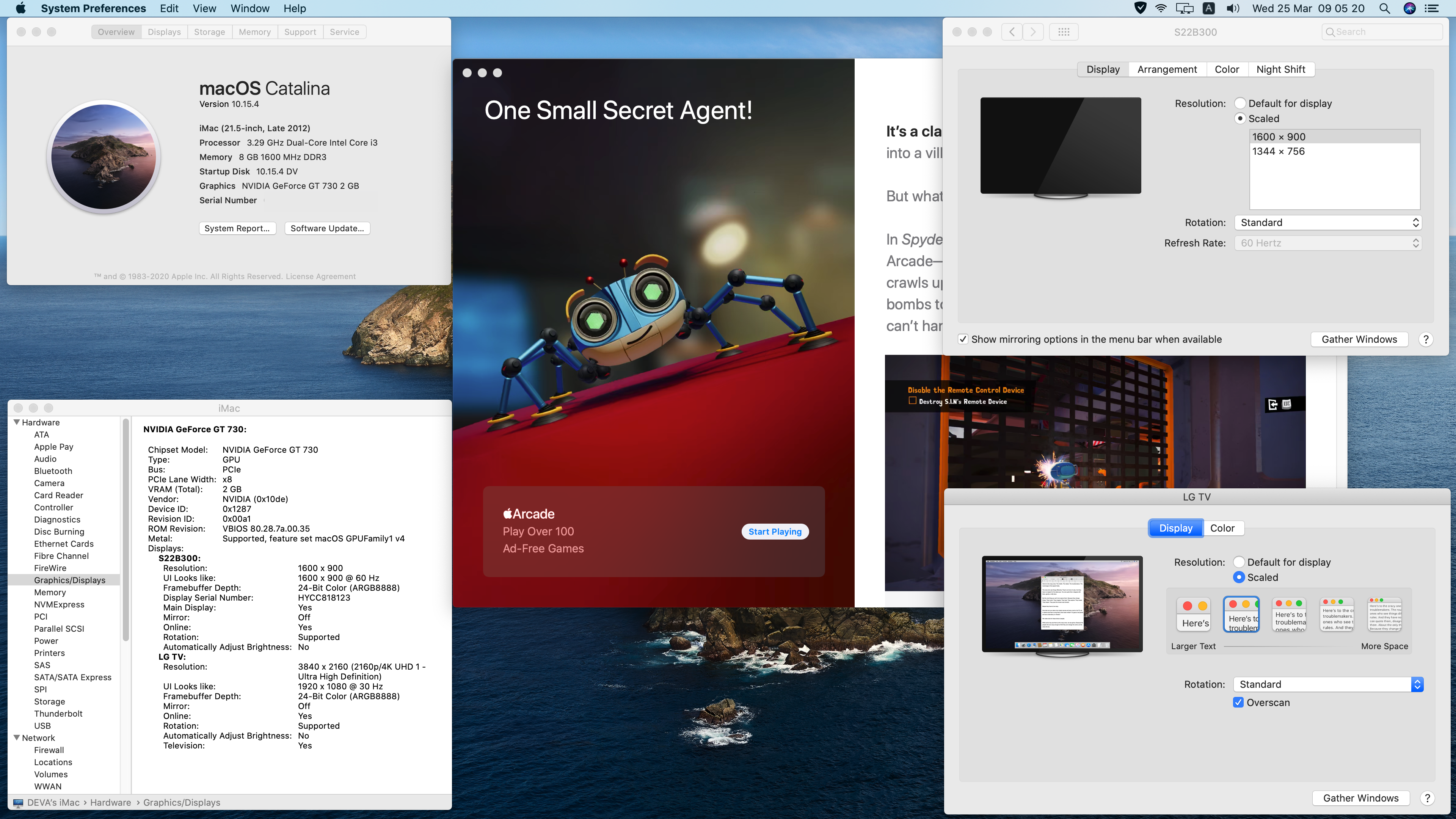
Task: Click the System Report button
Action: (237, 228)
